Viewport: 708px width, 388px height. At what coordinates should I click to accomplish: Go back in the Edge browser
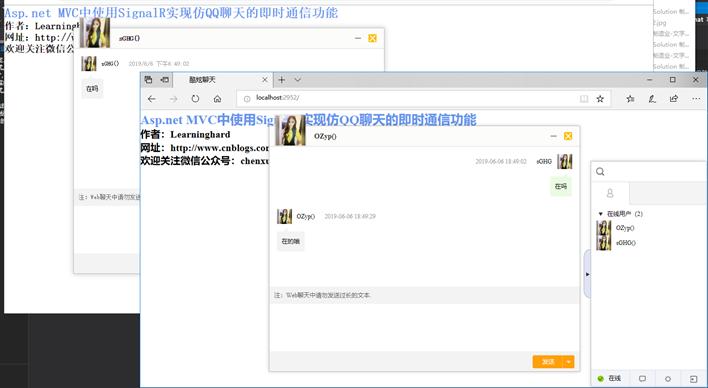152,99
